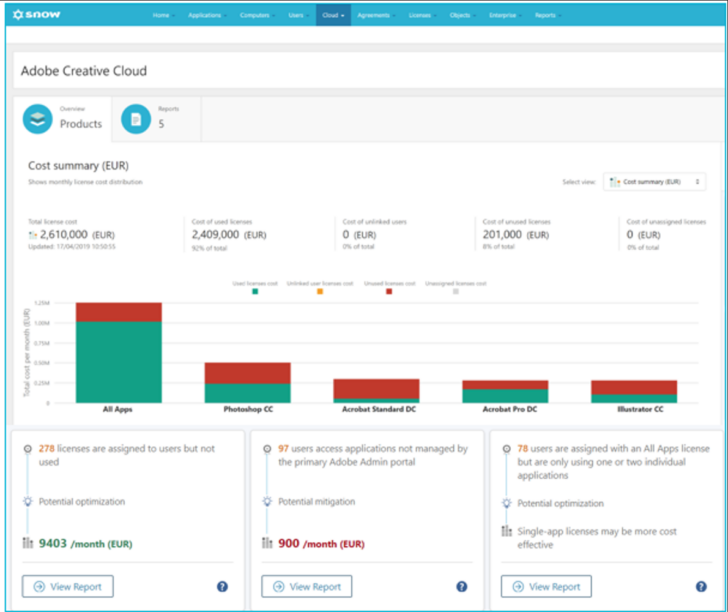Open the Reports menu in navigation bar

[x=547, y=15]
